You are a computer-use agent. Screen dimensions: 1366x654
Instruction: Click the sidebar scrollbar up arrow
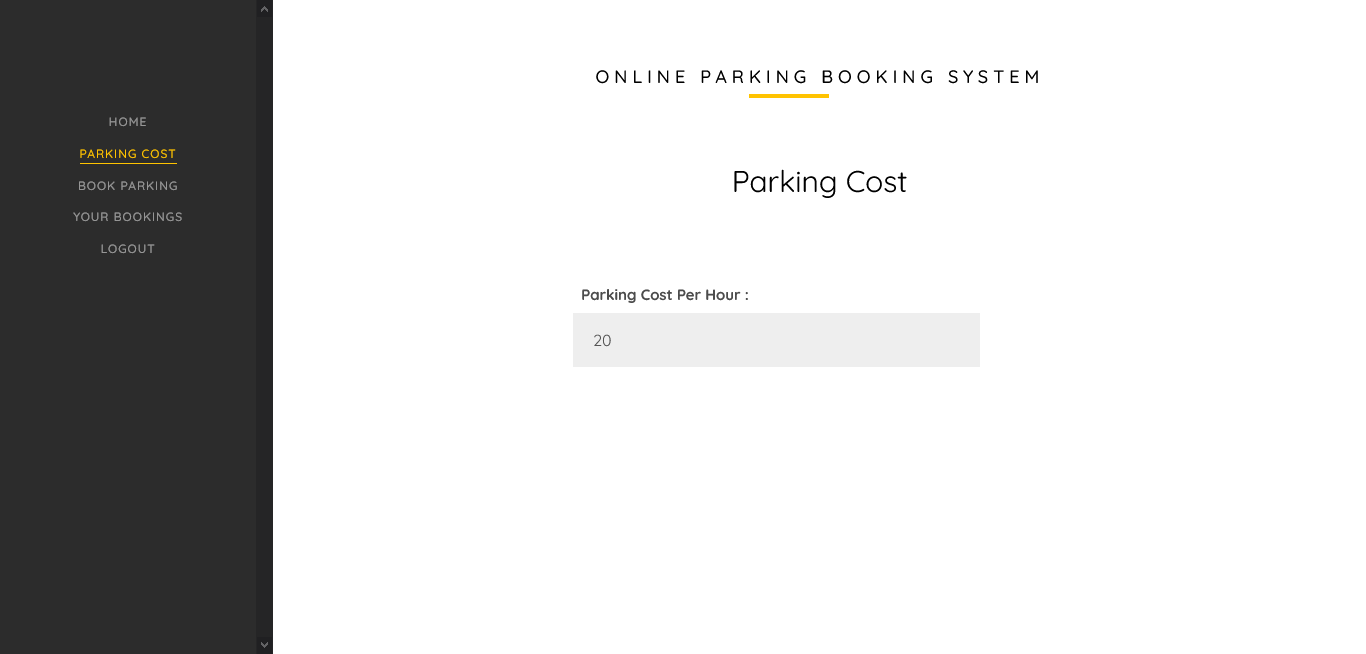coord(264,9)
